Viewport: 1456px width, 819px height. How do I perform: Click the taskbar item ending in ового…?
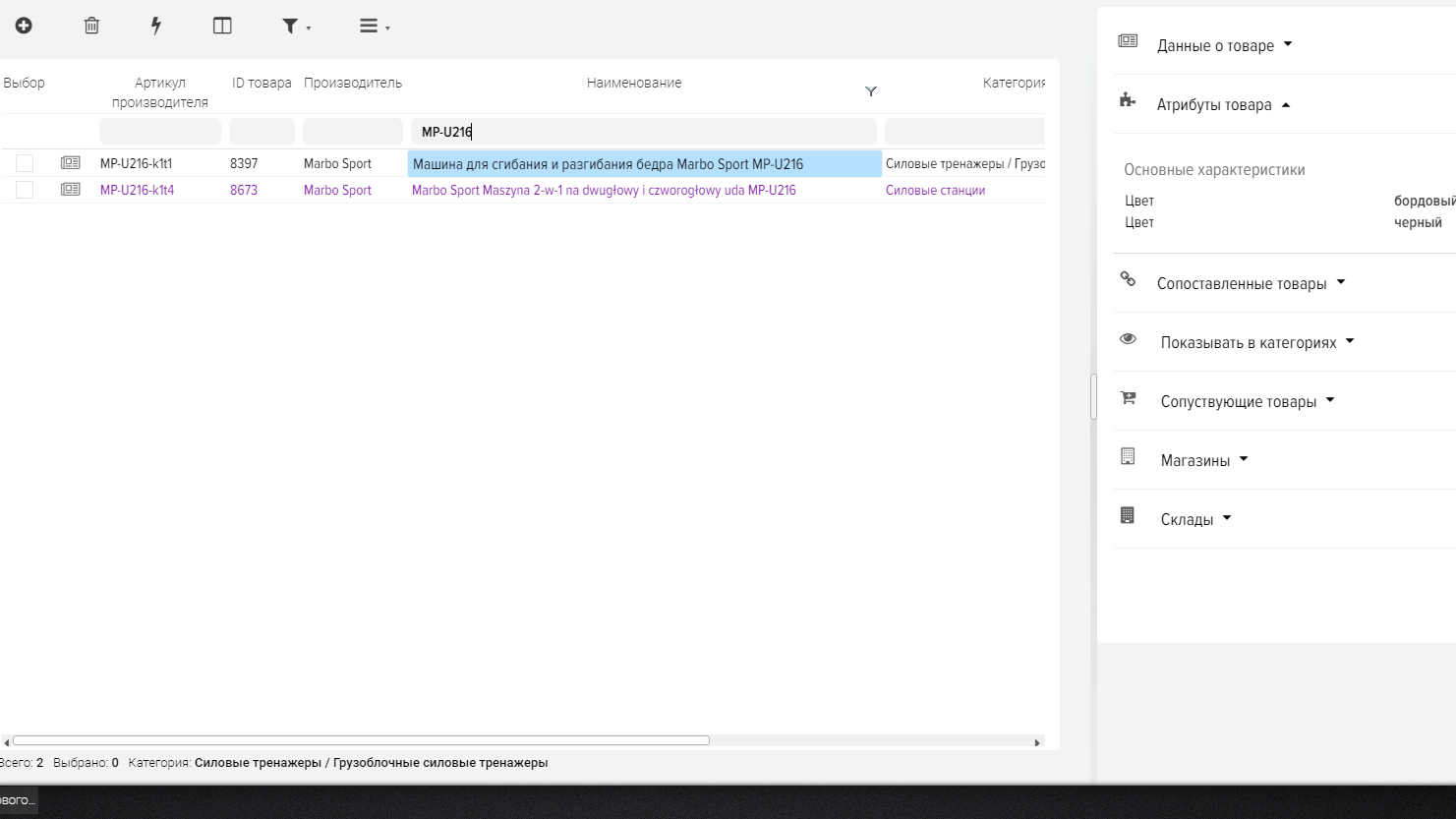18,800
